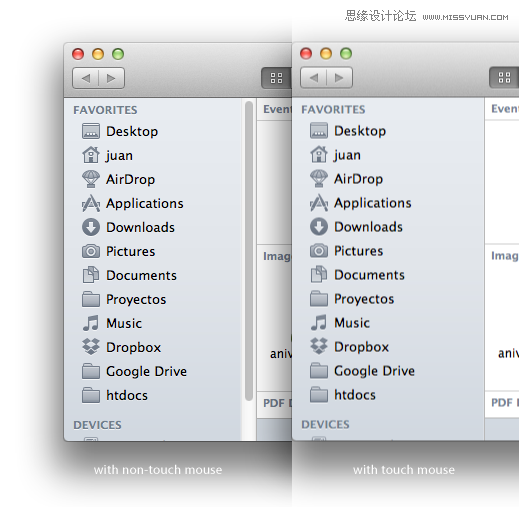This screenshot has height=507, width=519.
Task: Click DEVICES header in the left window
Action: point(97,425)
